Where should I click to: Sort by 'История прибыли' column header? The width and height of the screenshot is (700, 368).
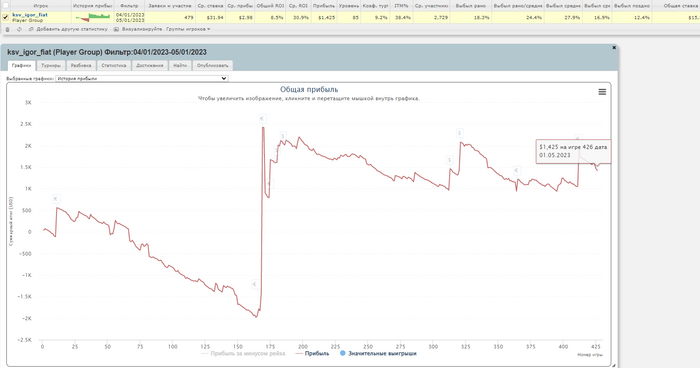coord(93,6)
